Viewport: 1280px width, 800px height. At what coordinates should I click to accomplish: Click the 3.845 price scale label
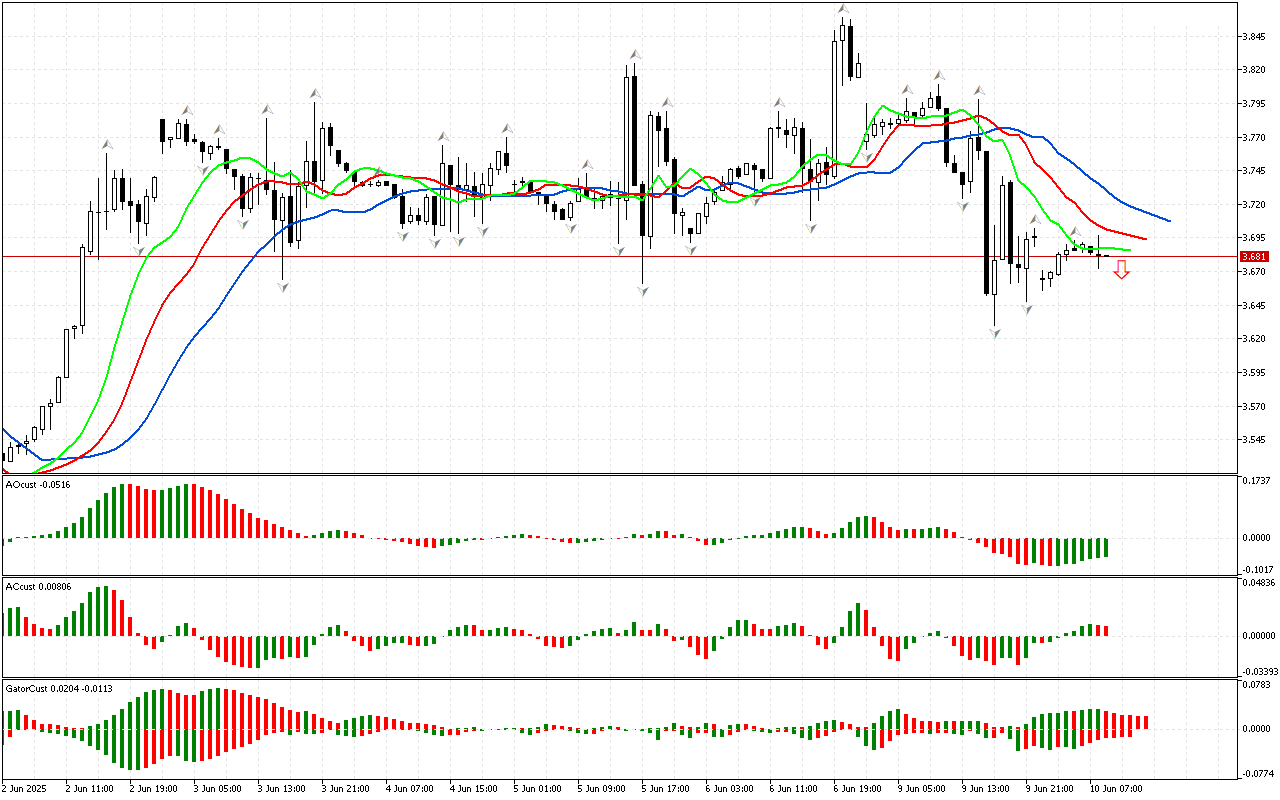click(x=1253, y=37)
